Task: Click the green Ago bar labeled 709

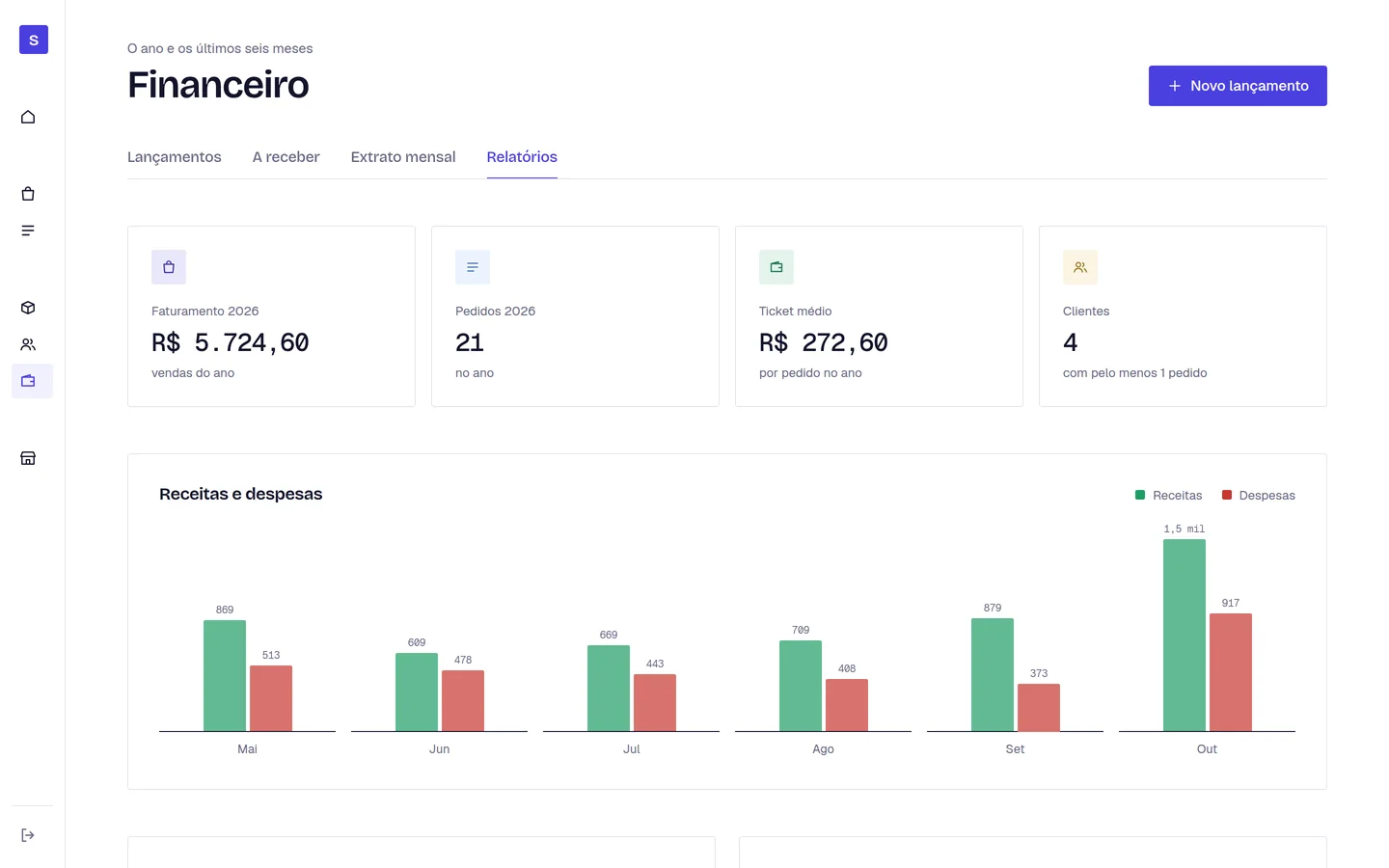Action: coord(801,686)
